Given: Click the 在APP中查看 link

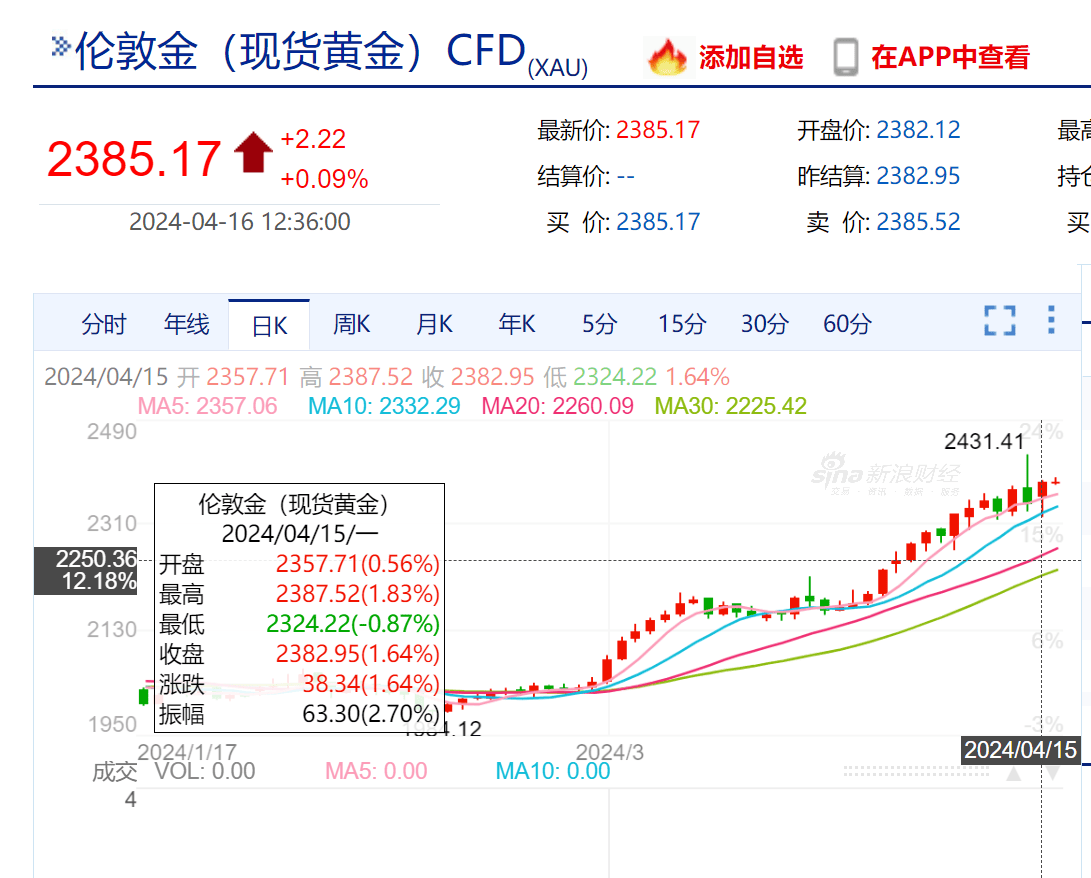Looking at the screenshot, I should pos(950,58).
